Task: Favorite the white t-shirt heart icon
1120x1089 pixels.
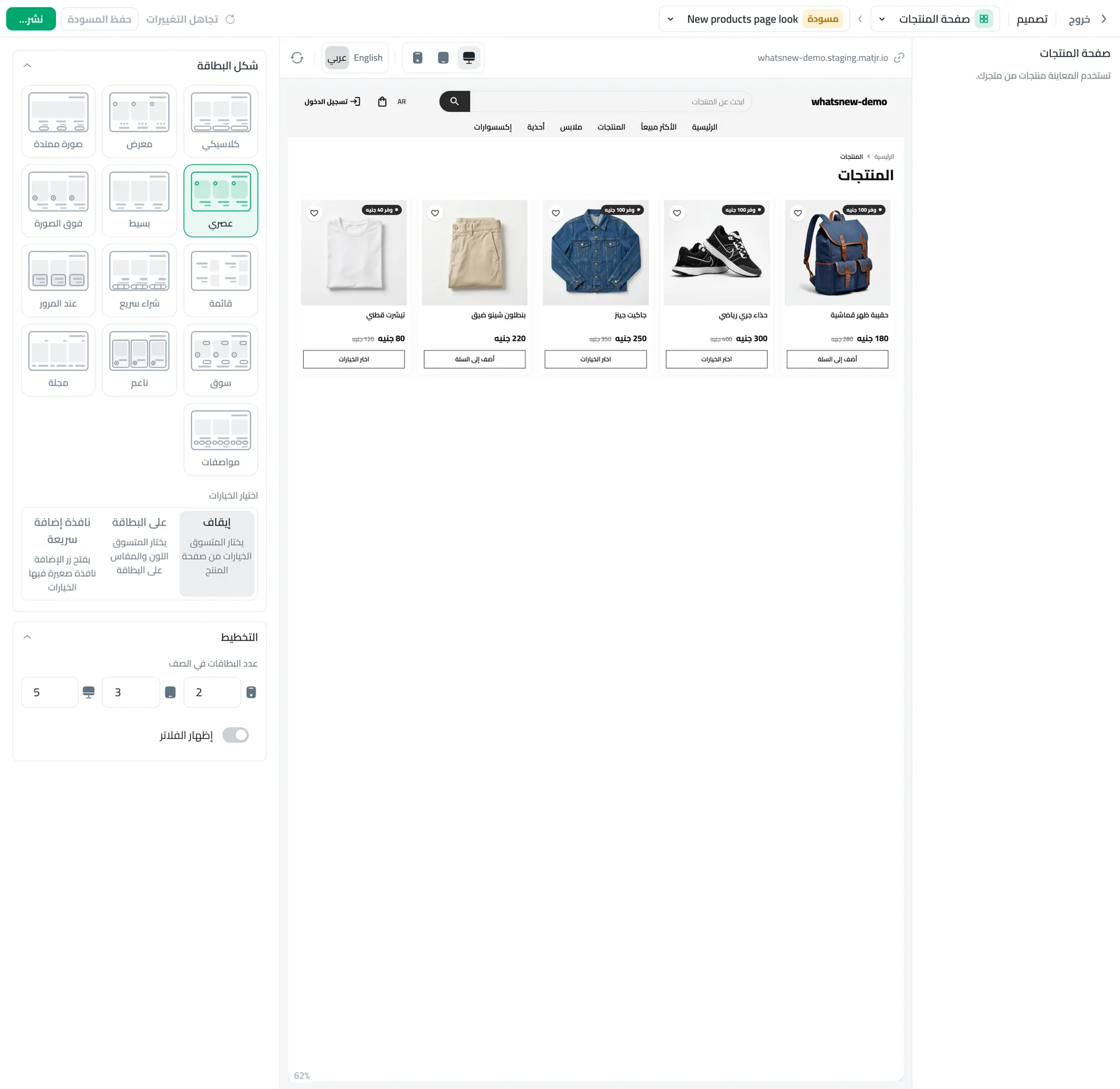Action: point(314,213)
